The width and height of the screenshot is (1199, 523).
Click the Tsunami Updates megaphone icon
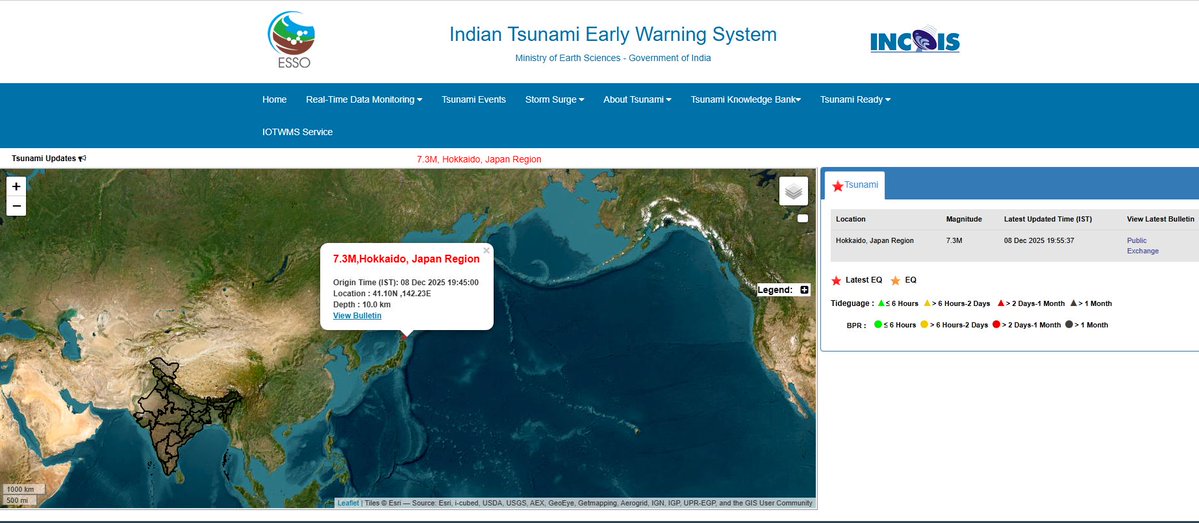(83, 158)
